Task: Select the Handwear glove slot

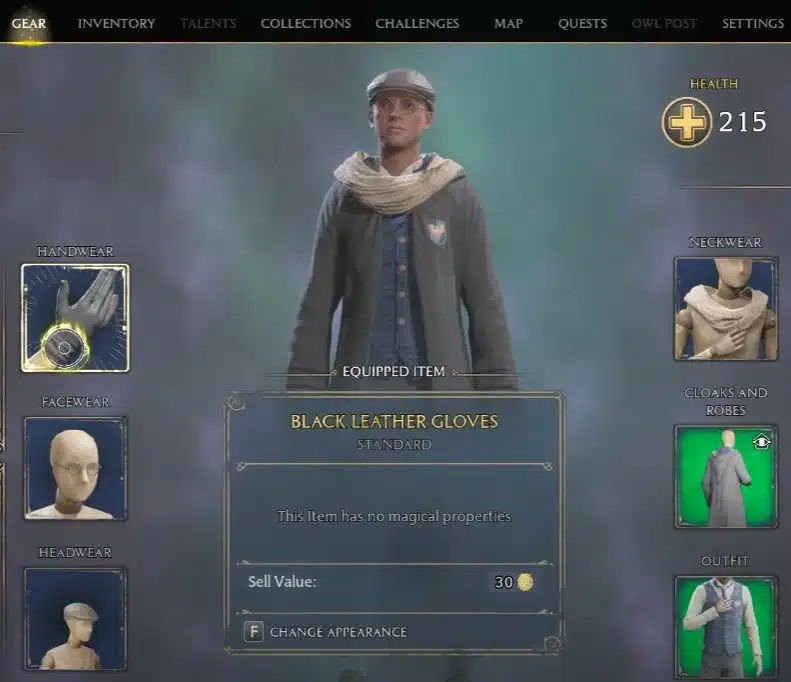Action: click(75, 318)
